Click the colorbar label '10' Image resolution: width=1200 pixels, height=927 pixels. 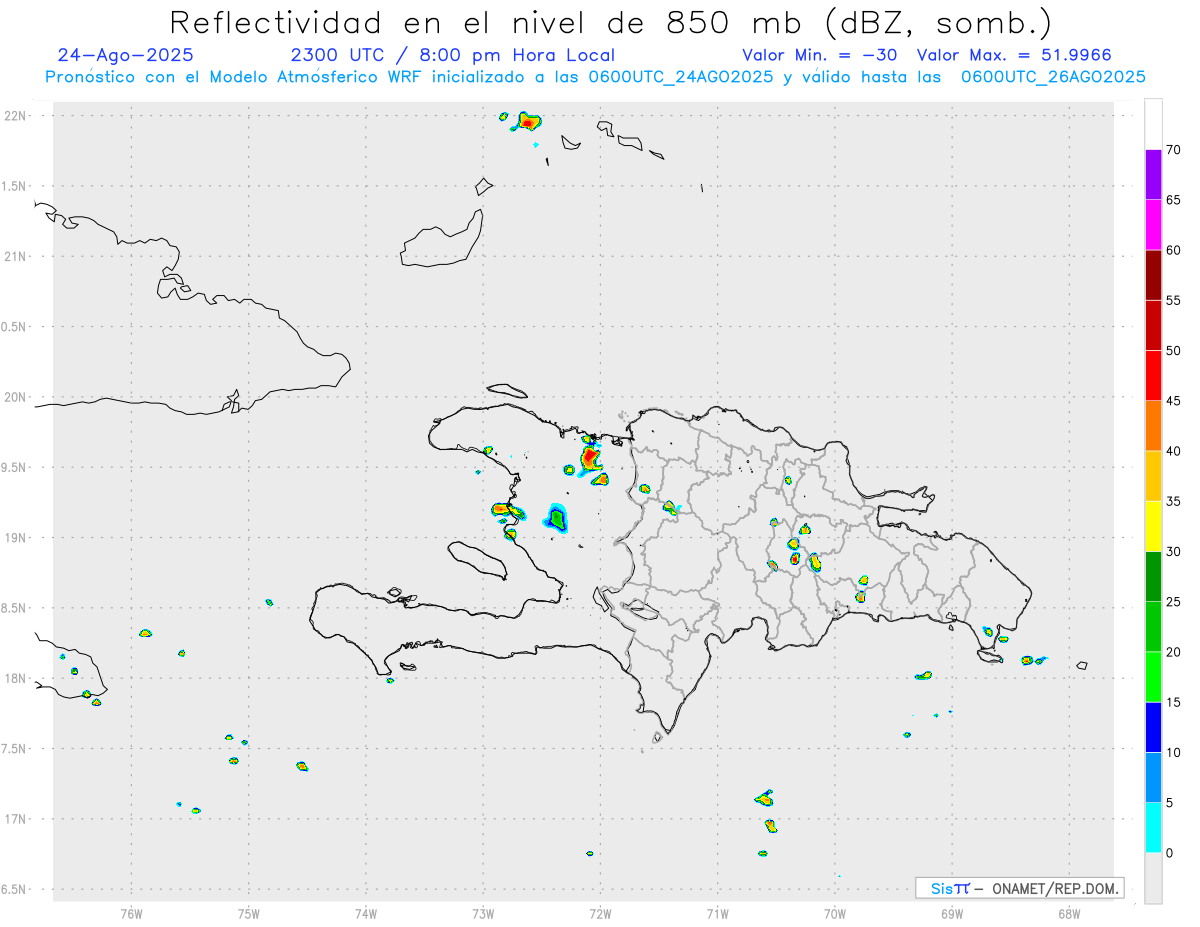(1173, 753)
